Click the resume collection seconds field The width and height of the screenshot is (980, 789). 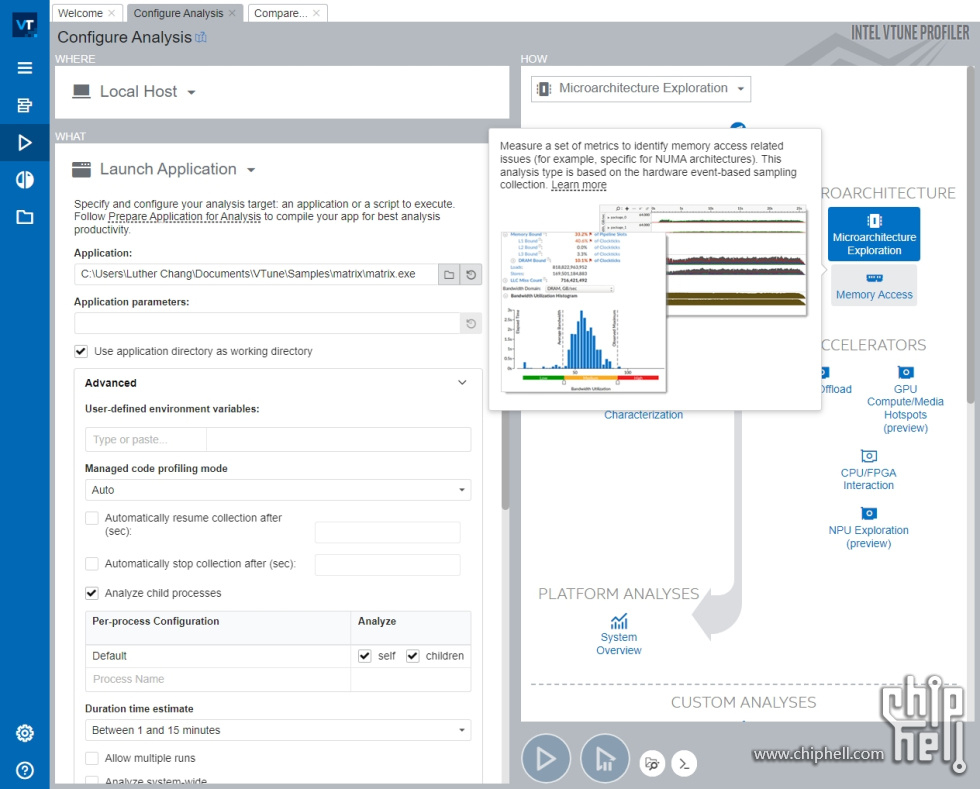click(388, 532)
